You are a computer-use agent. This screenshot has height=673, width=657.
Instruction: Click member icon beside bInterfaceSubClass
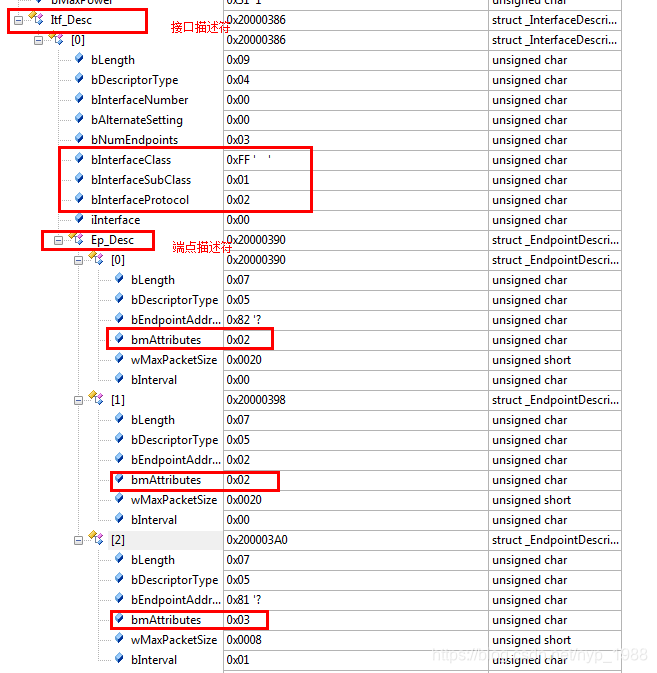click(79, 178)
